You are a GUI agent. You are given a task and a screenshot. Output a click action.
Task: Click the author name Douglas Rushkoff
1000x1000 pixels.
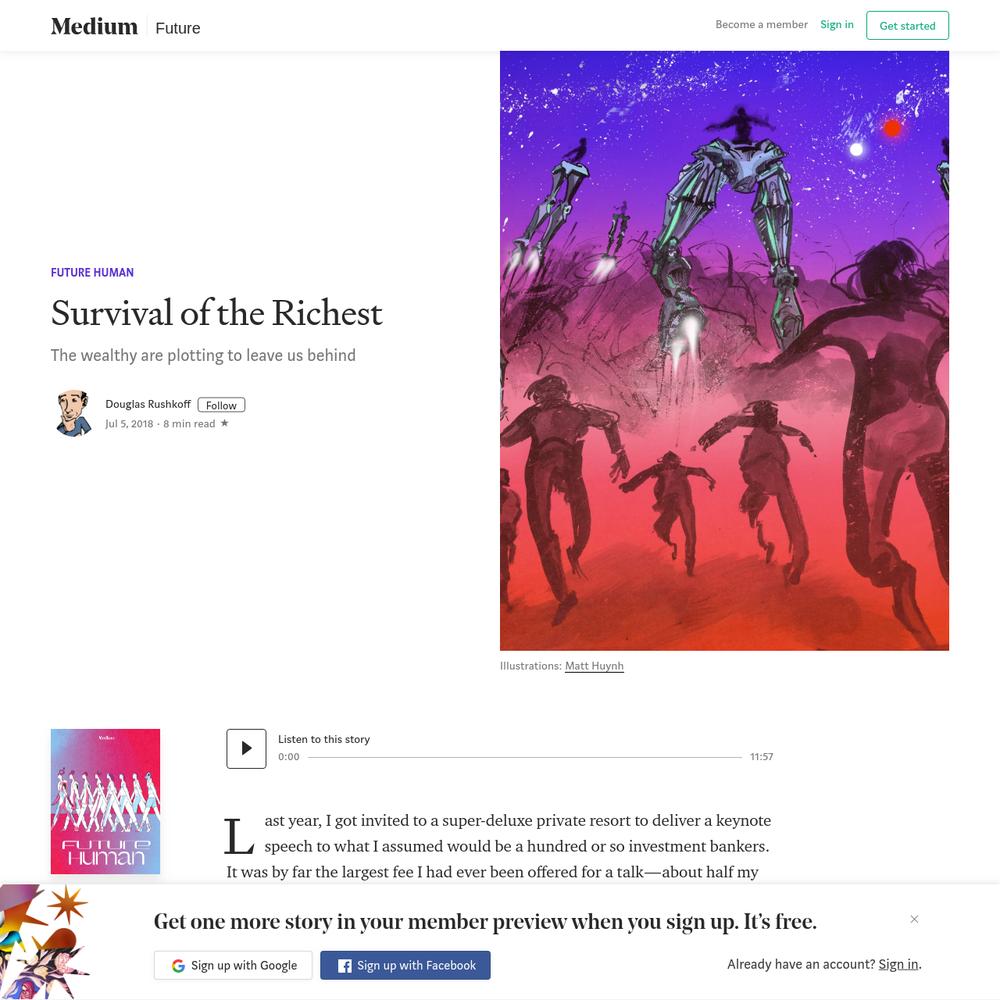(x=148, y=404)
